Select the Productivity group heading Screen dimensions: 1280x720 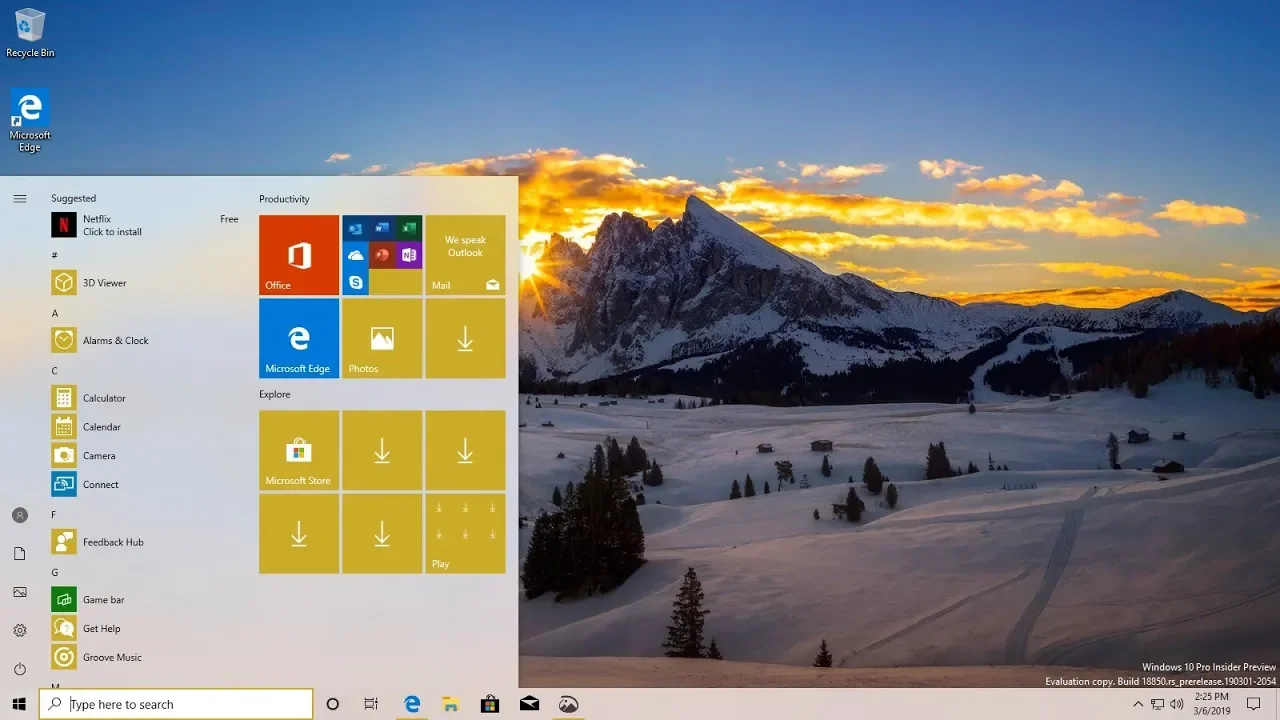(284, 199)
